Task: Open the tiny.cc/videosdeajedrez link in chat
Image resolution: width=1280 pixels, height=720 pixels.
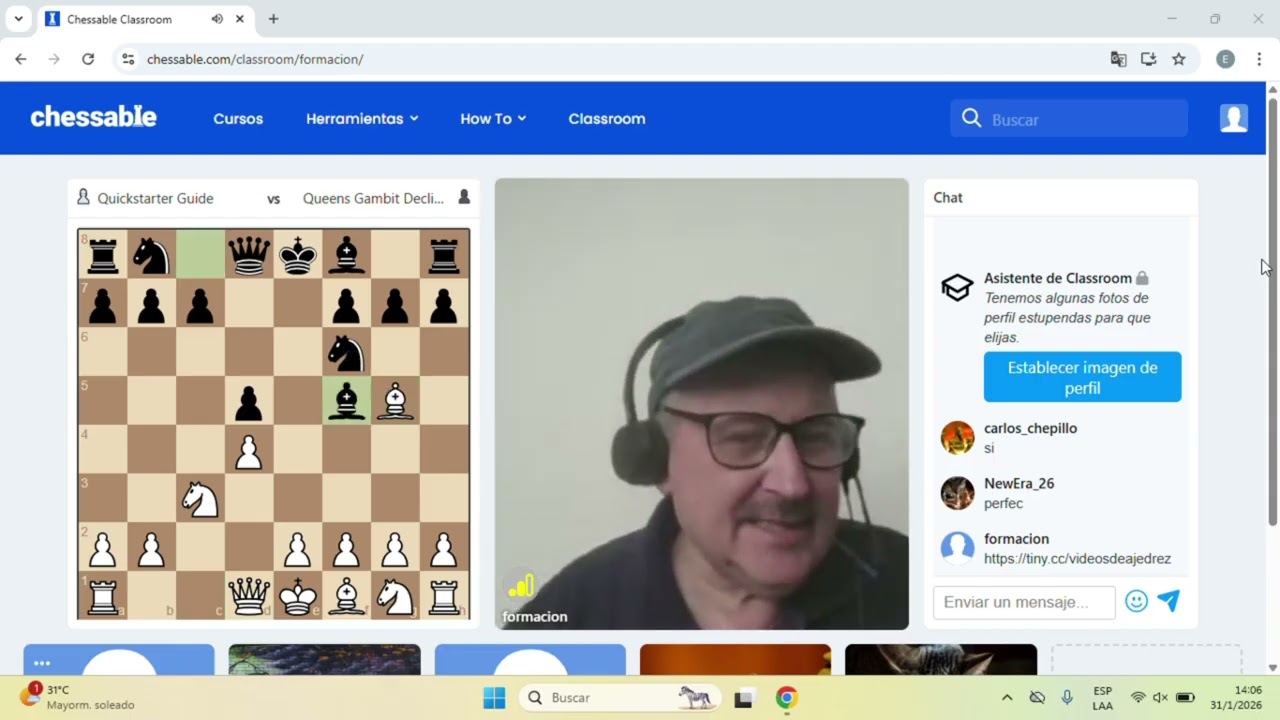Action: (1077, 558)
